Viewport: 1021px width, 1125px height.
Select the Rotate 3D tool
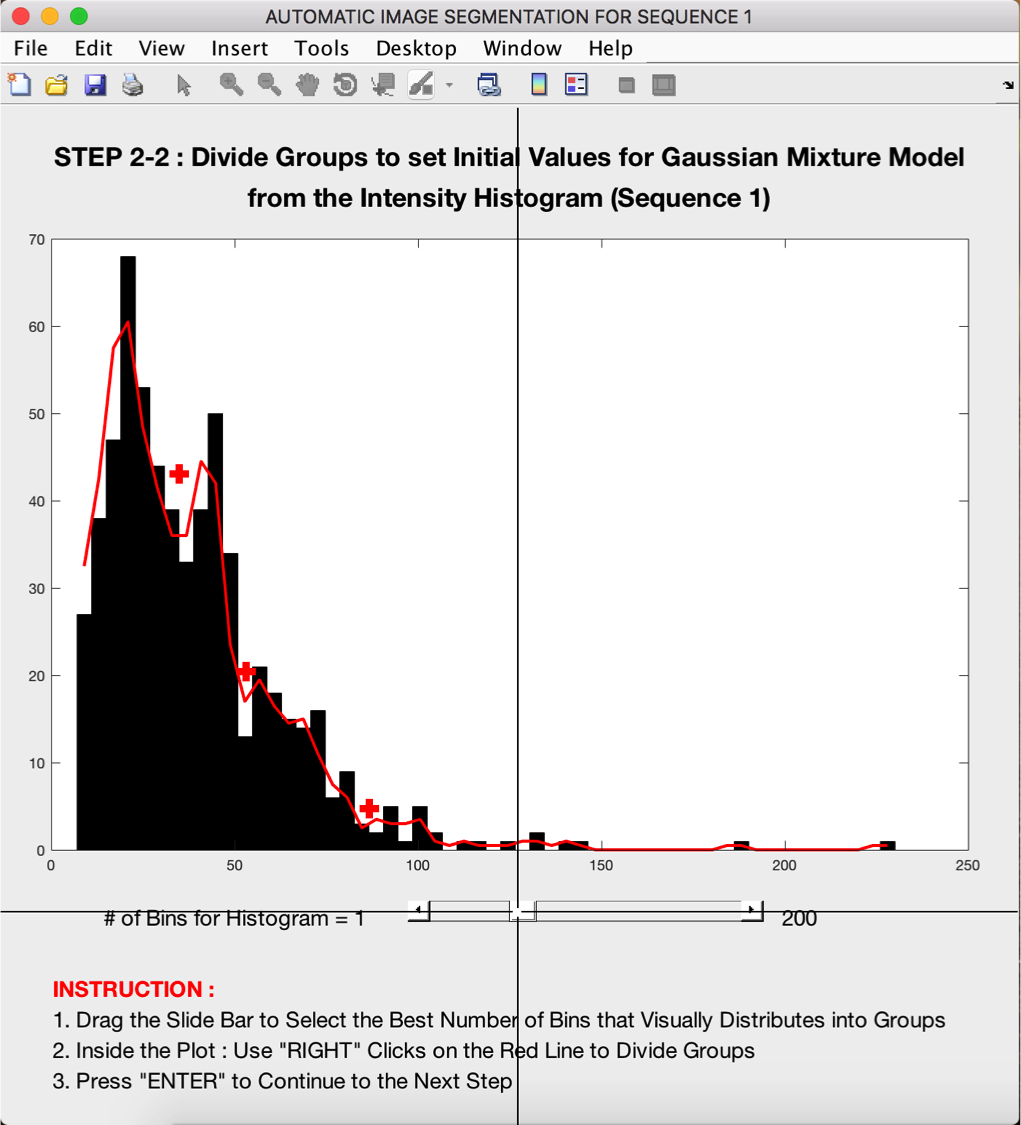(x=345, y=85)
